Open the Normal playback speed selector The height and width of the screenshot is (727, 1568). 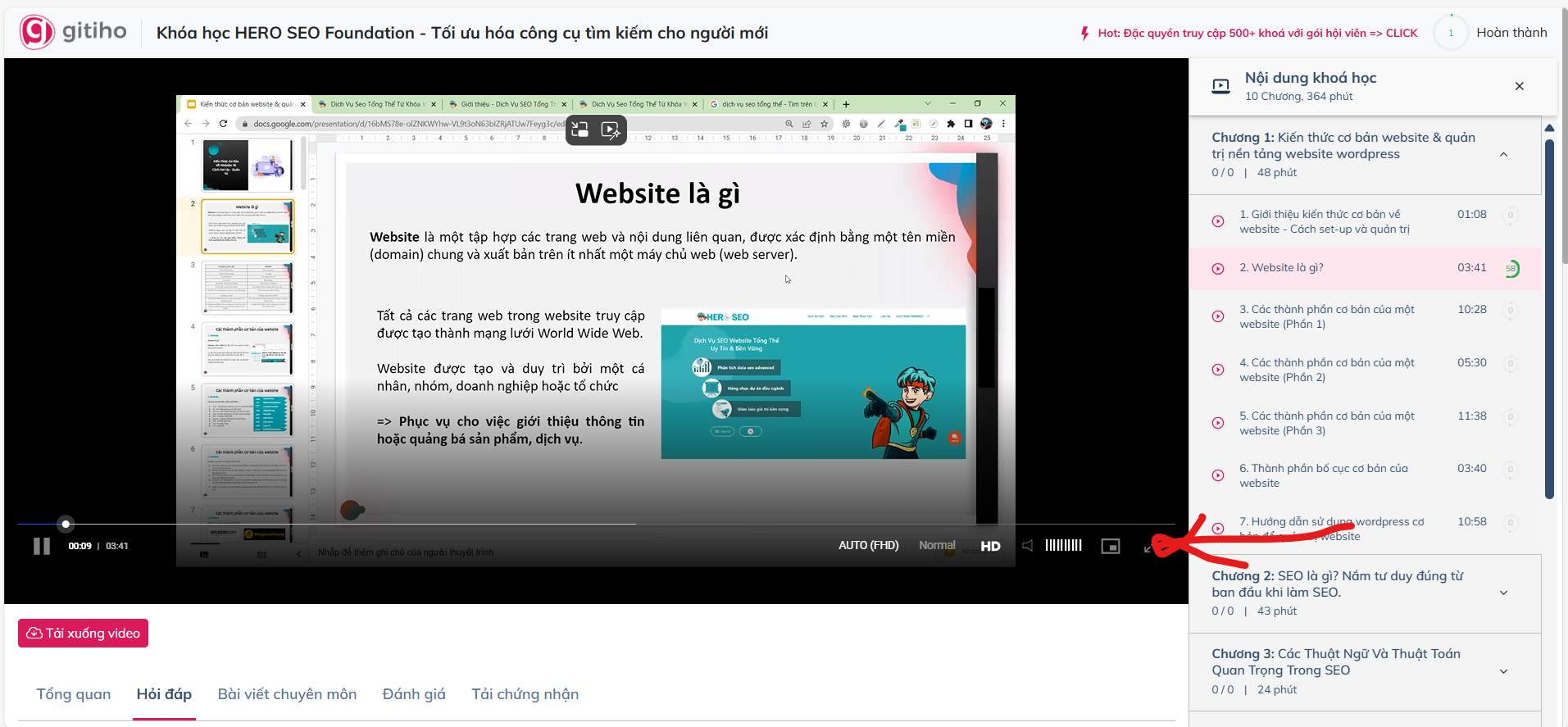(x=937, y=545)
